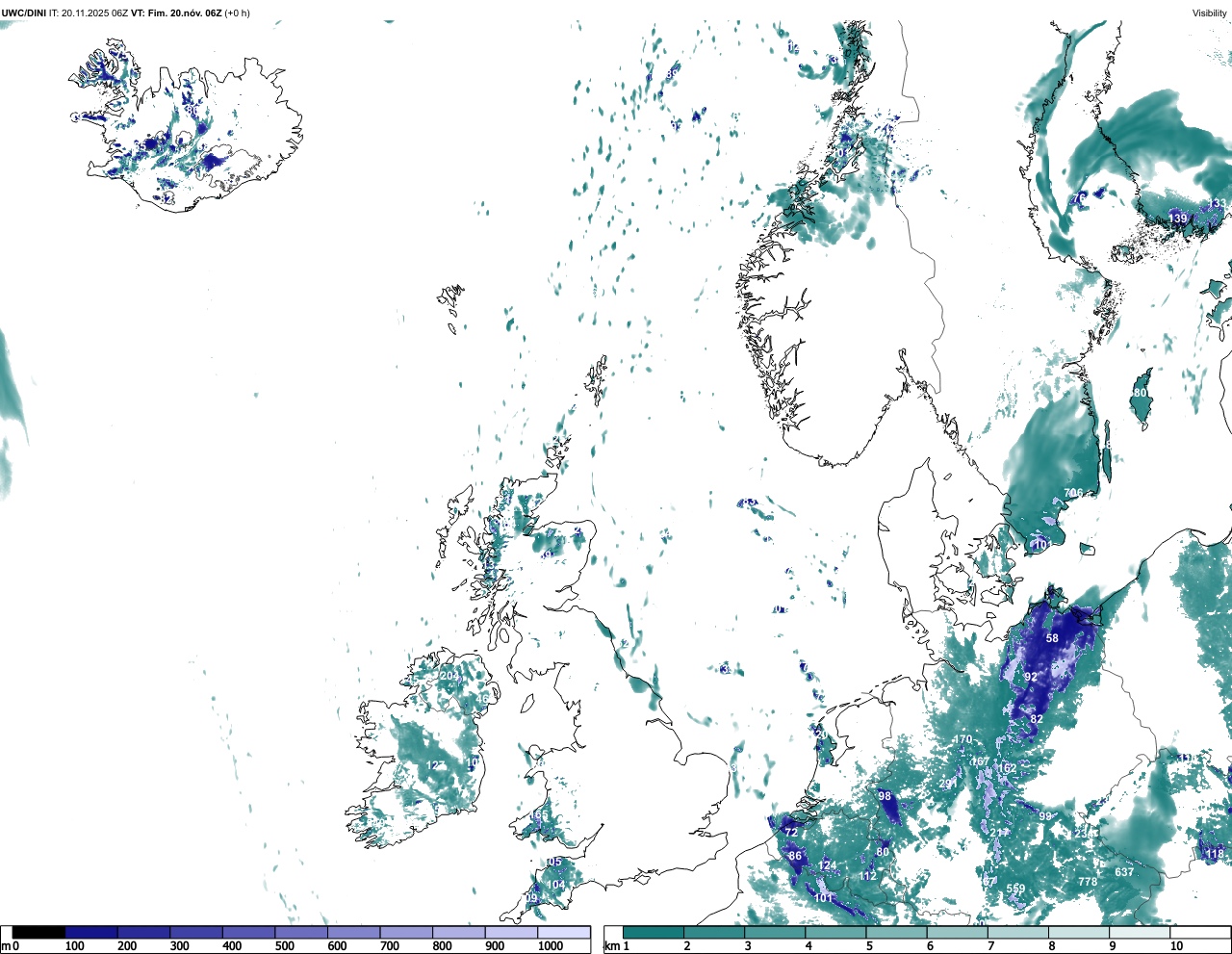Click the black 0–100 m legend swatch
Image resolution: width=1232 pixels, height=954 pixels.
pos(39,932)
